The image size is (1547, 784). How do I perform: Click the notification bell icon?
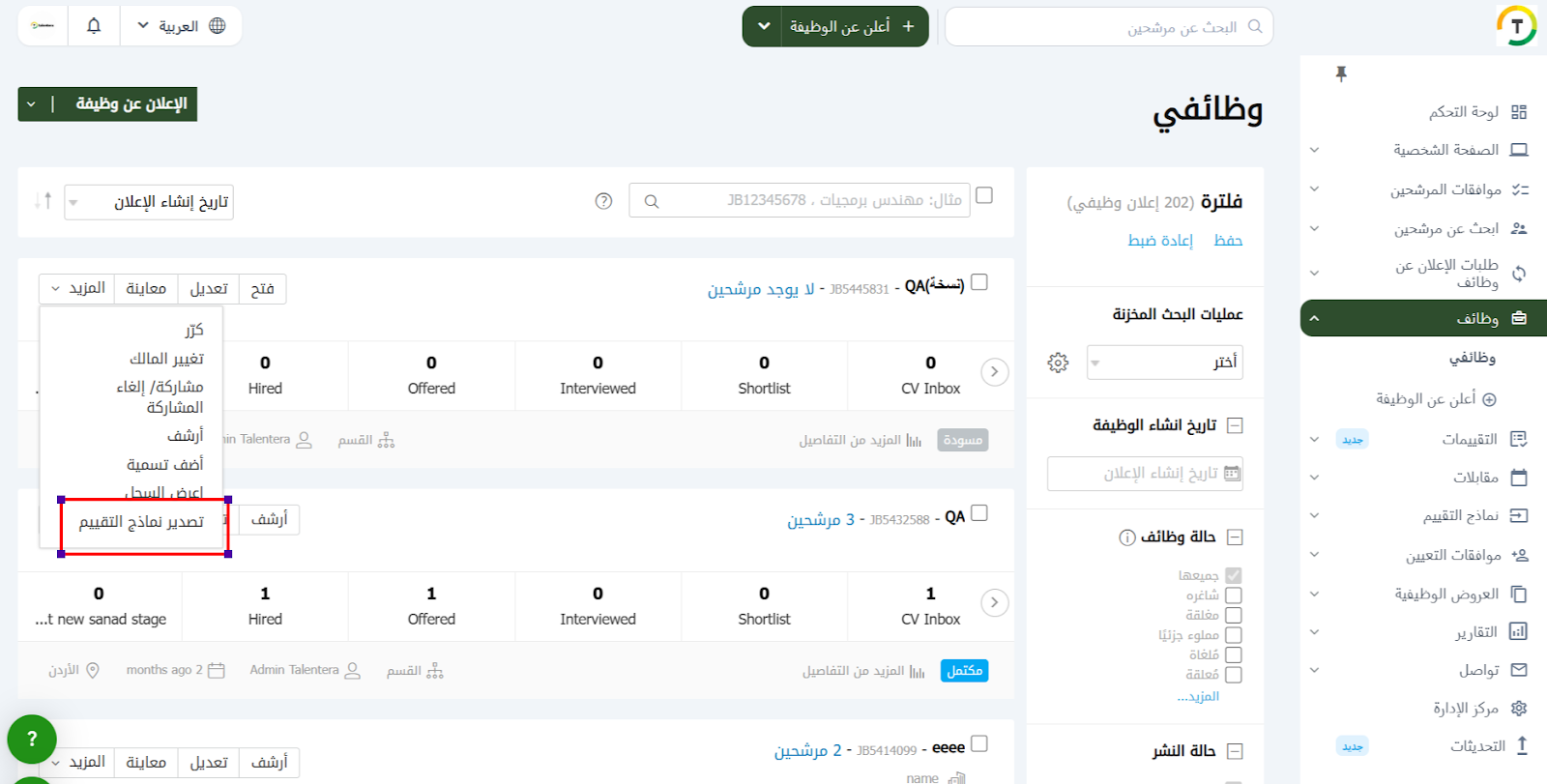click(x=94, y=26)
